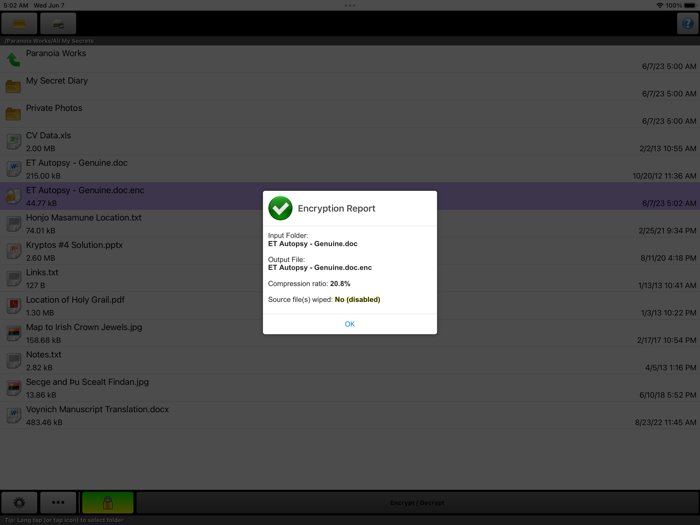Tap the status bar clock 5:02 AM
This screenshot has height=525, width=700.
16,5
